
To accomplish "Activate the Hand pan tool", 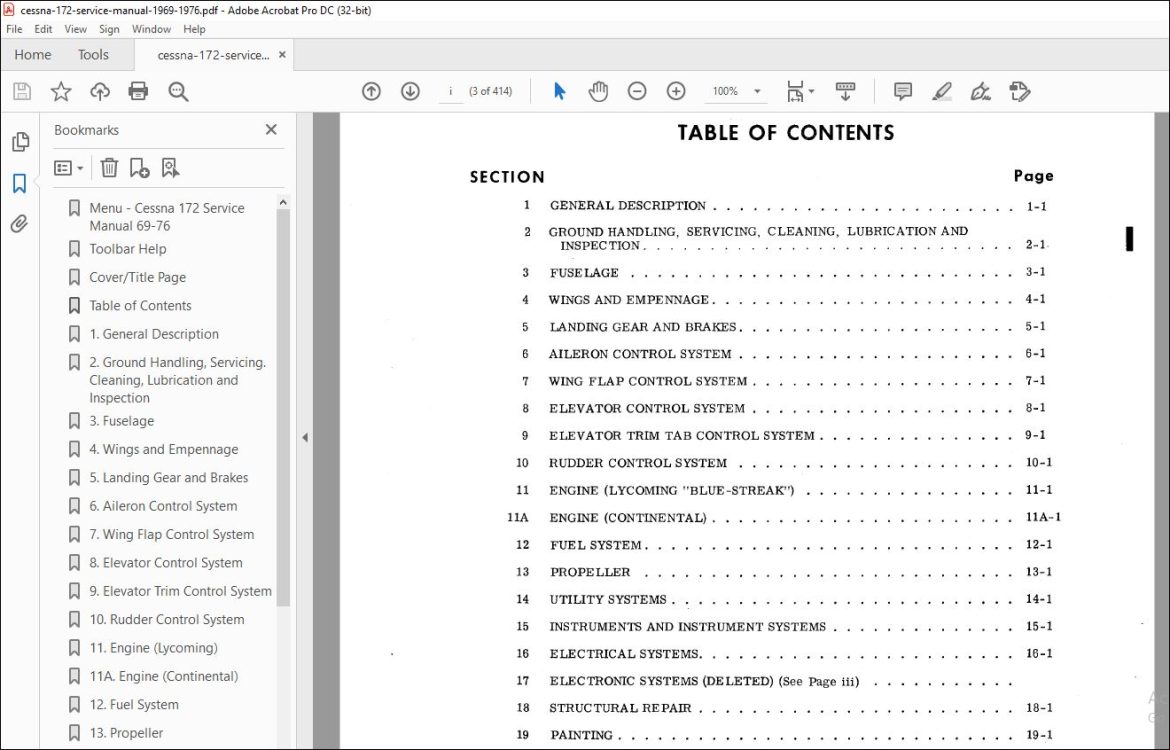I will (598, 91).
